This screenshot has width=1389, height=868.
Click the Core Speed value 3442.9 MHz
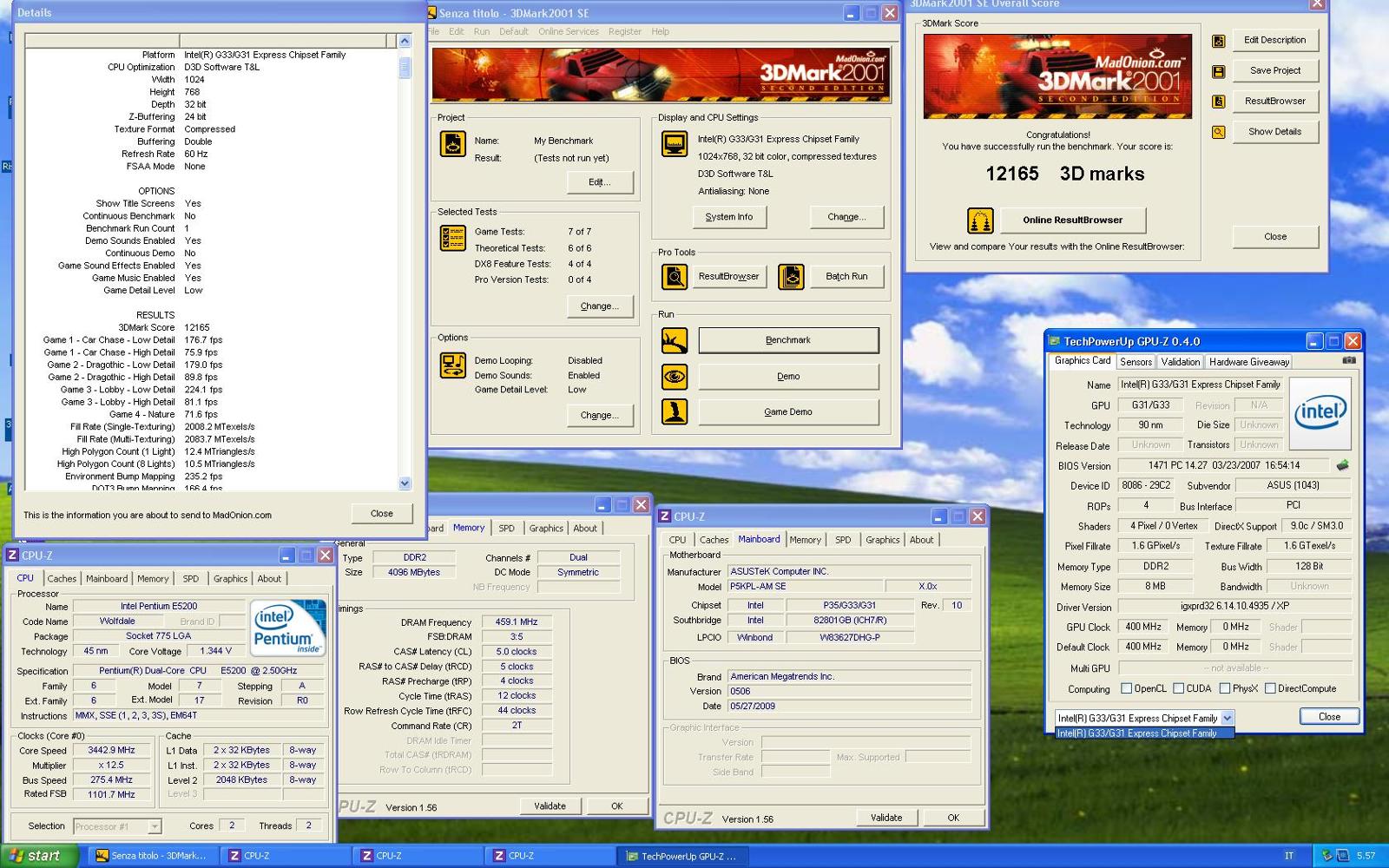click(x=111, y=750)
